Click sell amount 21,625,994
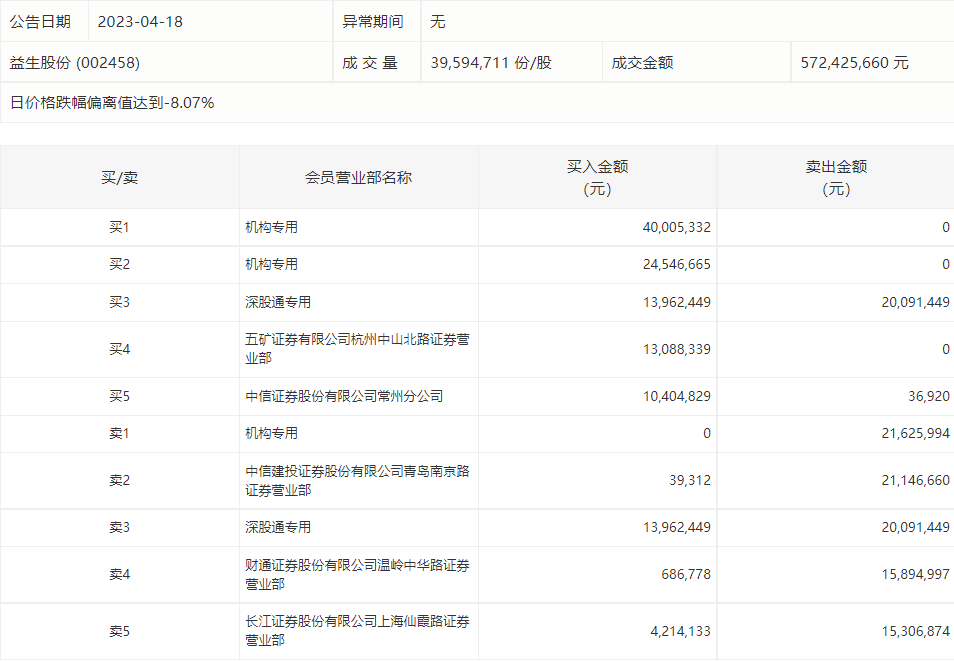 [916, 434]
